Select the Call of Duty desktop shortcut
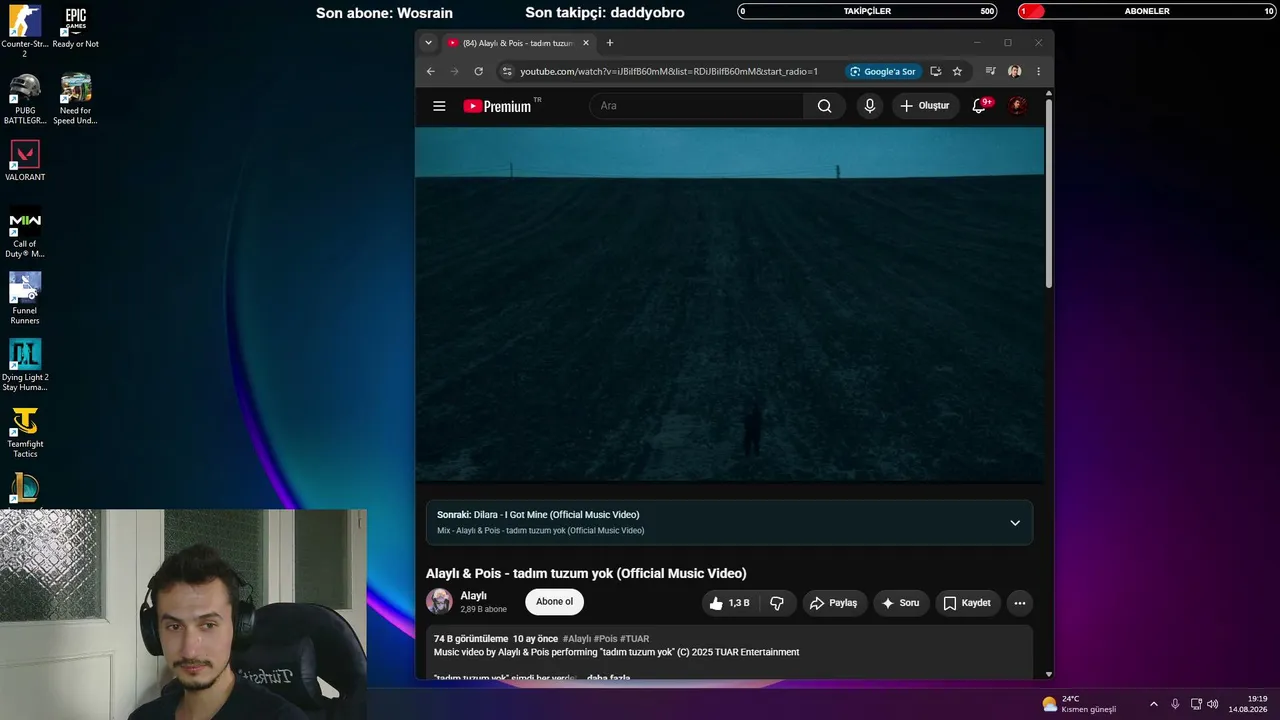This screenshot has width=1280, height=720. 25,233
